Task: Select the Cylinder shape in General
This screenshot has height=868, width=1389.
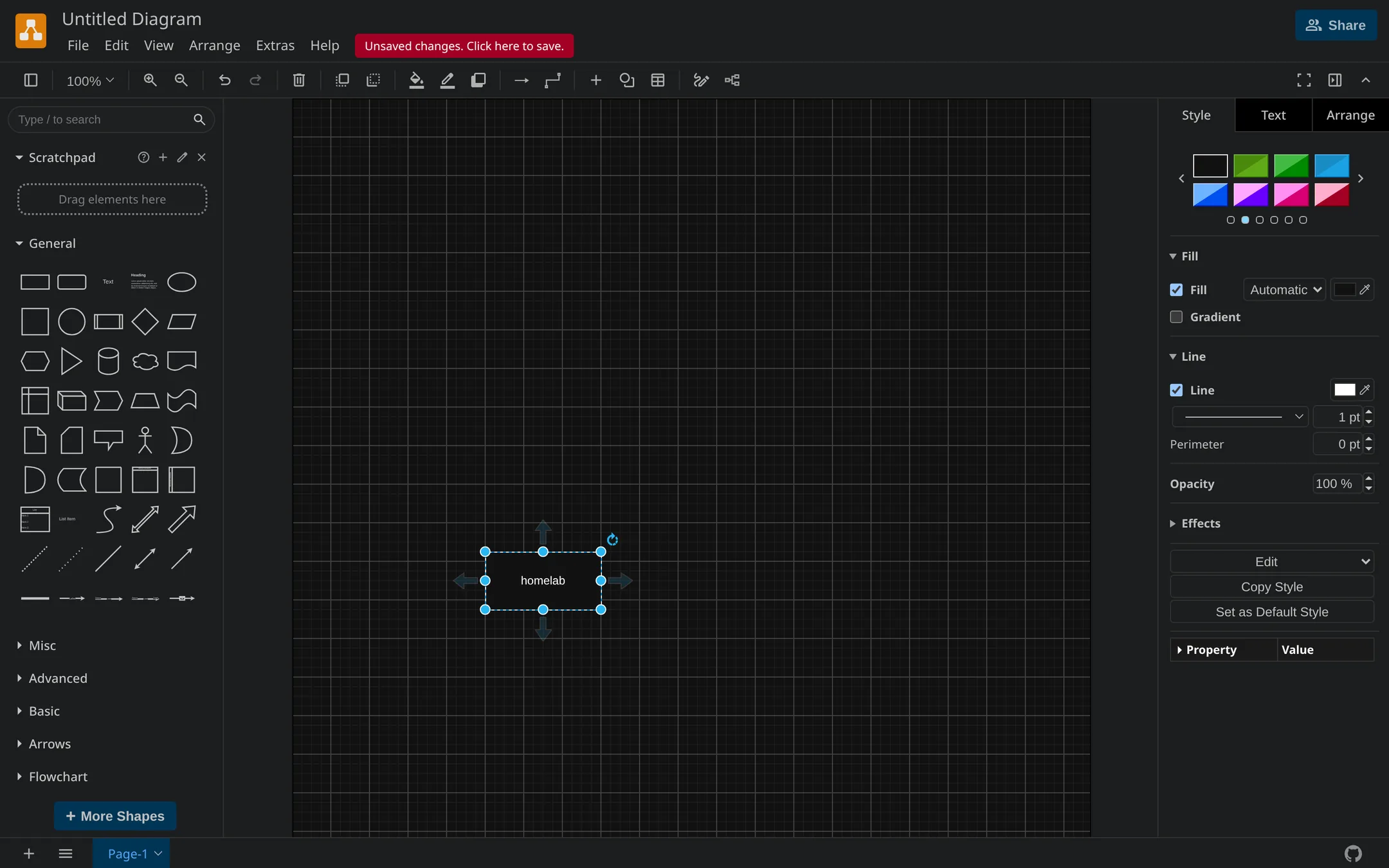Action: point(108,361)
